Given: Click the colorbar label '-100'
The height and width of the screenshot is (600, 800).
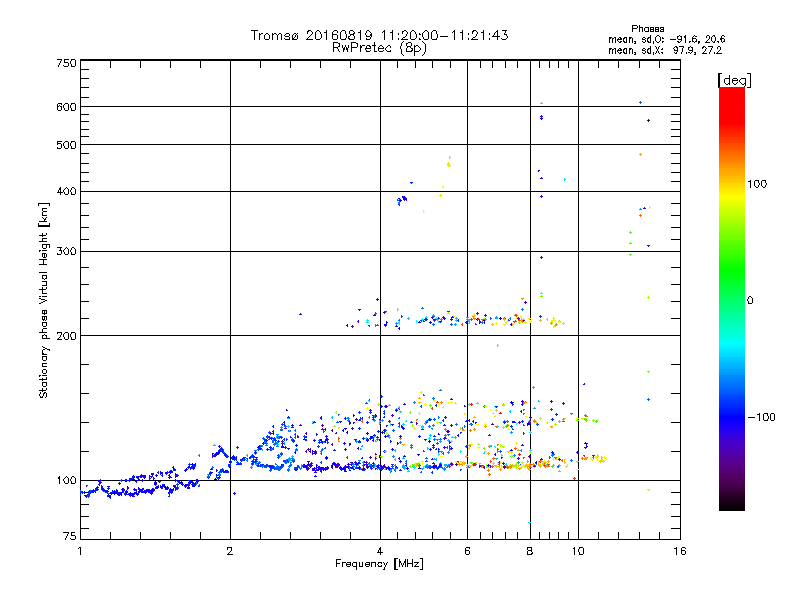Looking at the screenshot, I should (x=761, y=417).
